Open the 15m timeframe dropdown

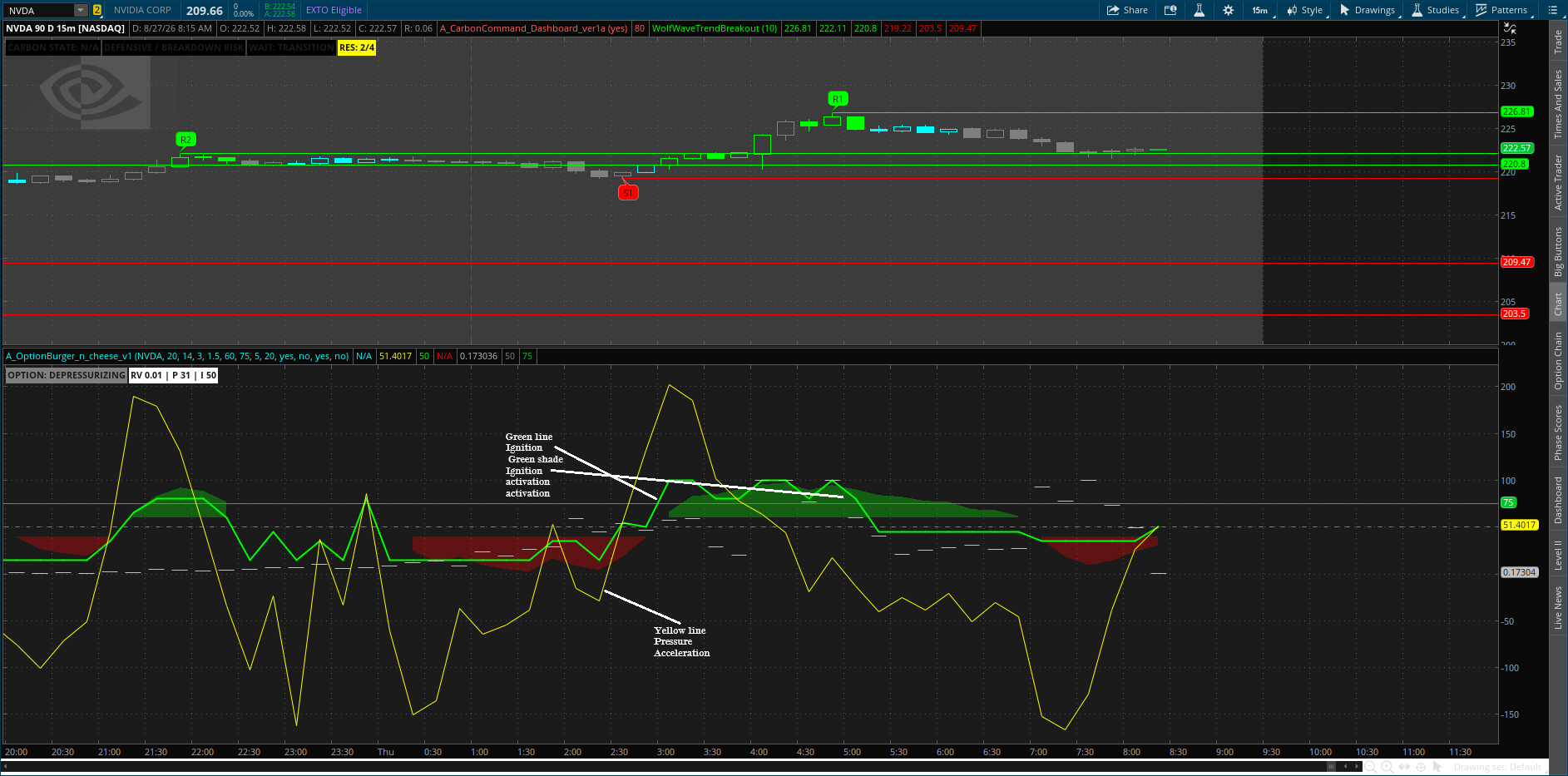pyautogui.click(x=1260, y=10)
